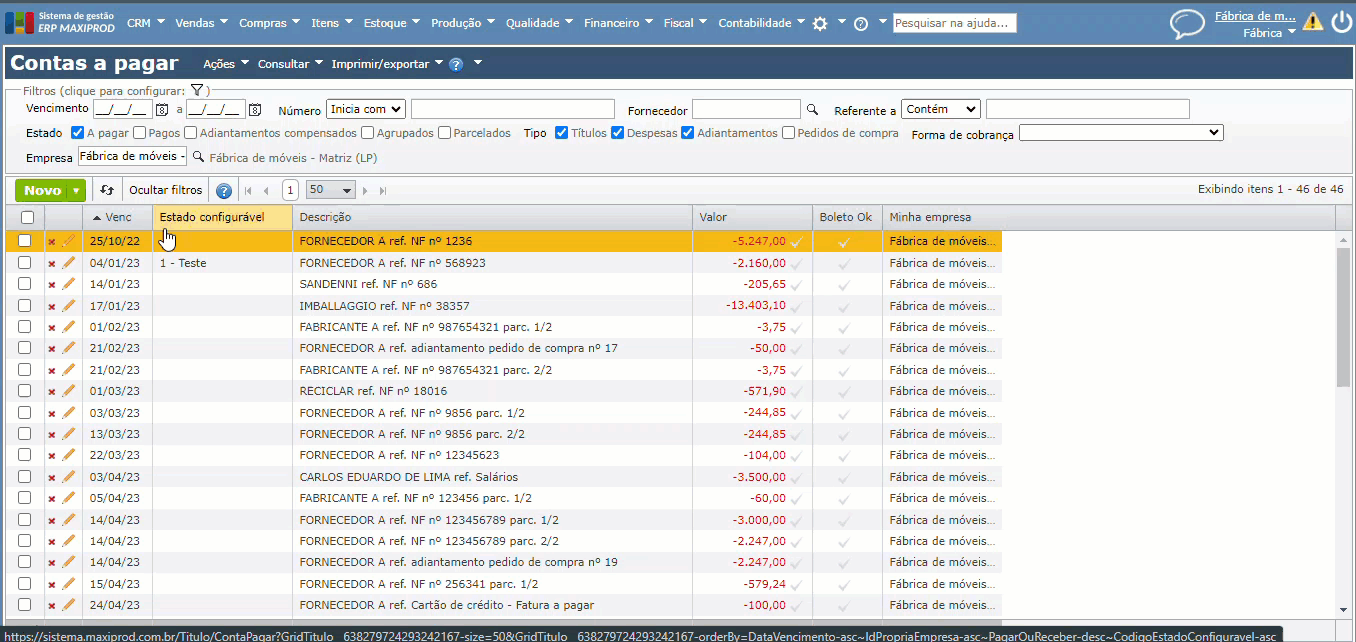Click the Fornecedor search magnifier icon
Viewport: 1356px width, 642px height.
click(813, 110)
